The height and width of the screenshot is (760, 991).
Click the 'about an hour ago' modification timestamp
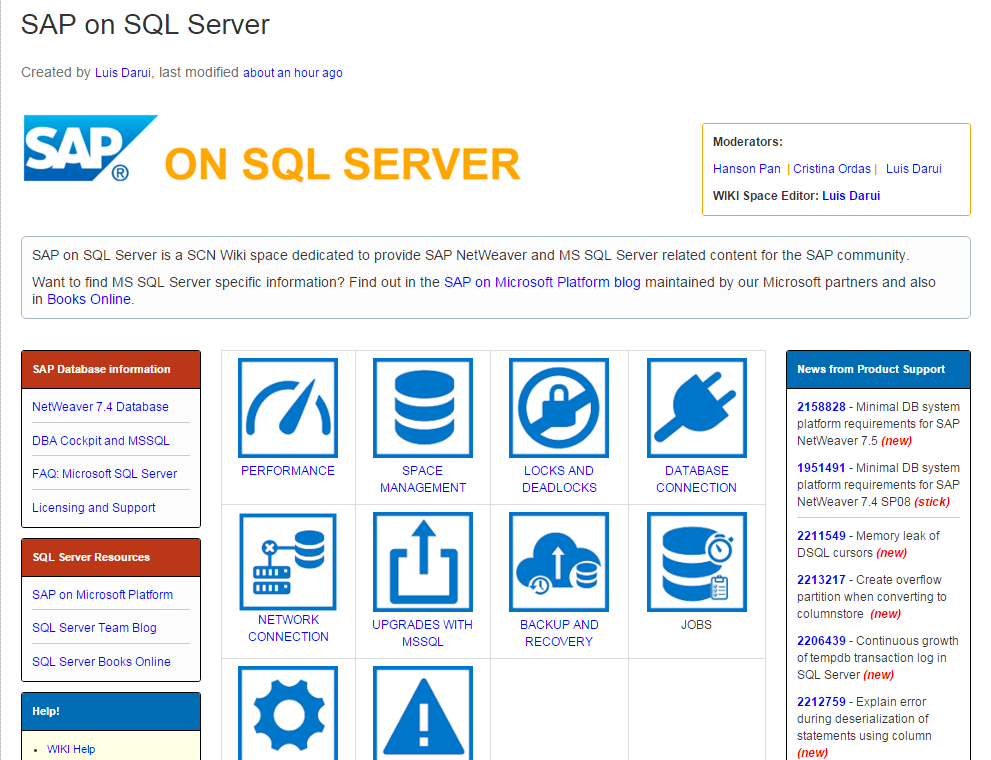[292, 72]
